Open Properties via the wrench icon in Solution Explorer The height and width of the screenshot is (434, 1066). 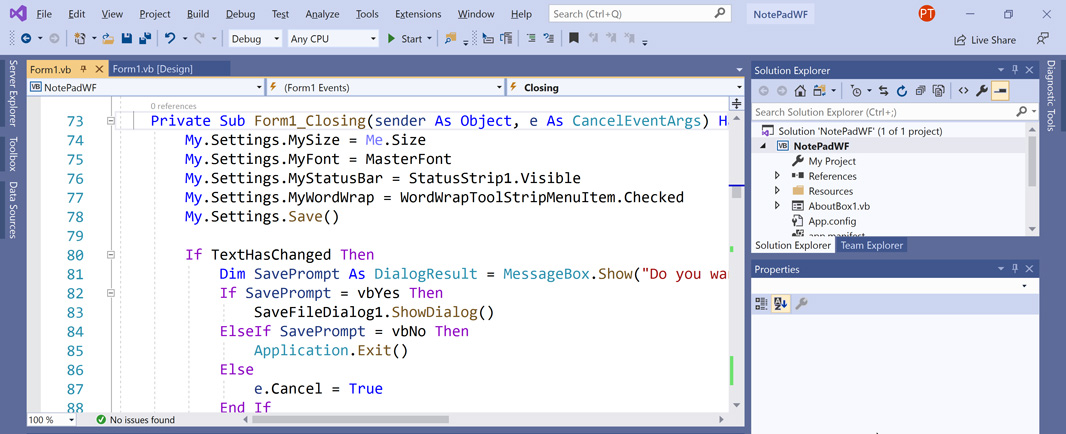point(981,91)
